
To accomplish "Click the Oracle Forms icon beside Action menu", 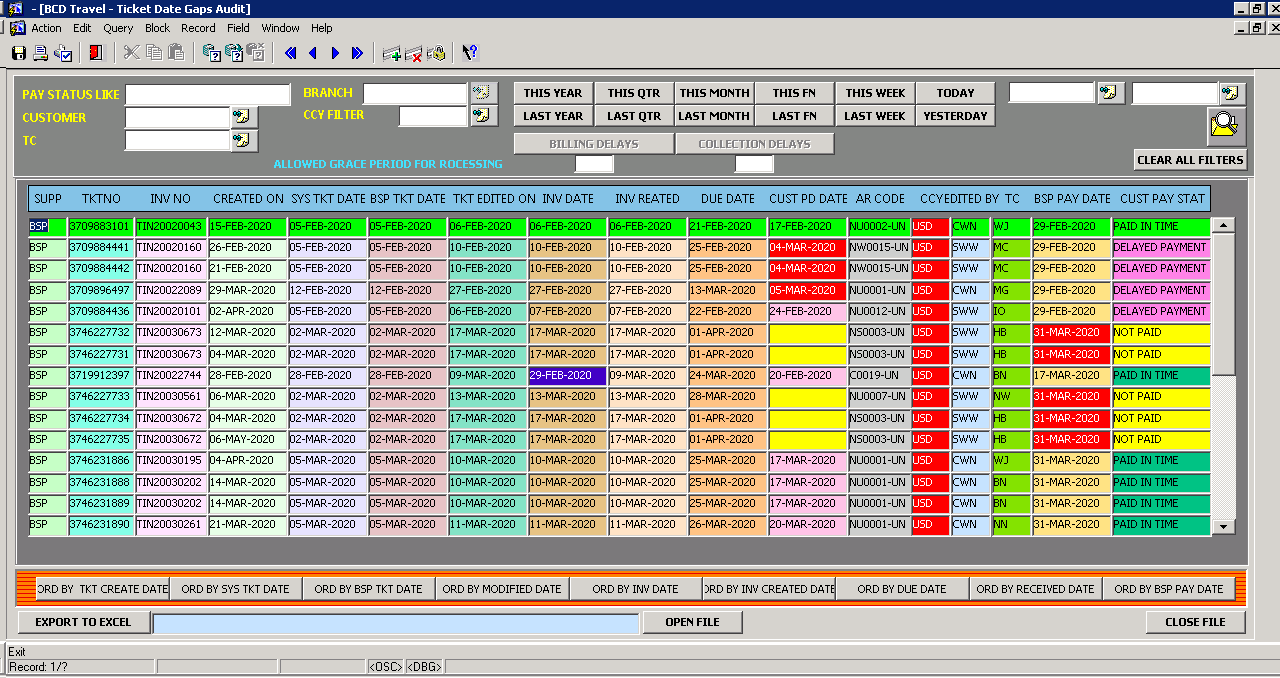I will [17, 28].
